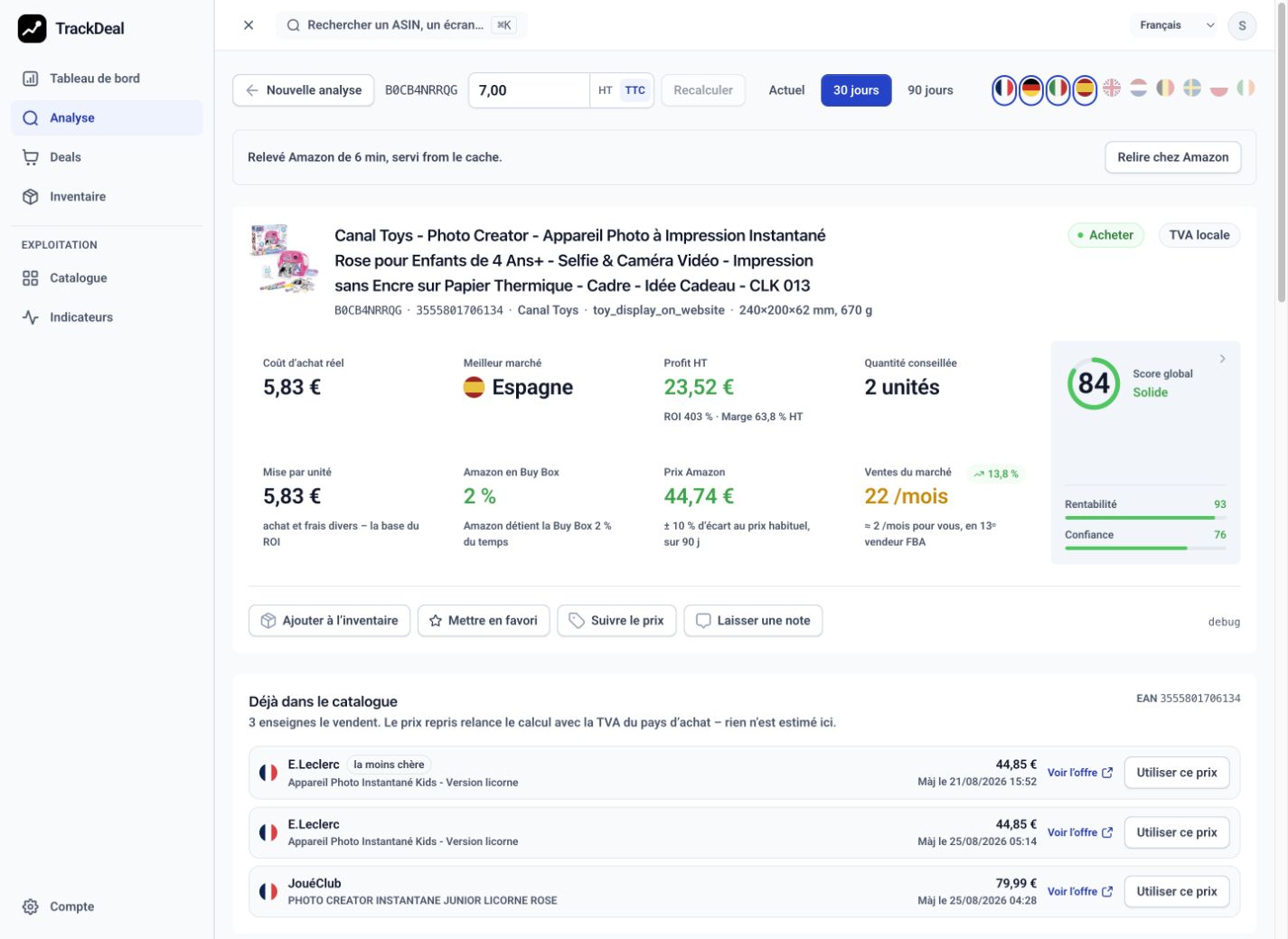Screen dimensions: 1288x939
Task: Click Relire chez Amazon
Action: coord(1172,157)
